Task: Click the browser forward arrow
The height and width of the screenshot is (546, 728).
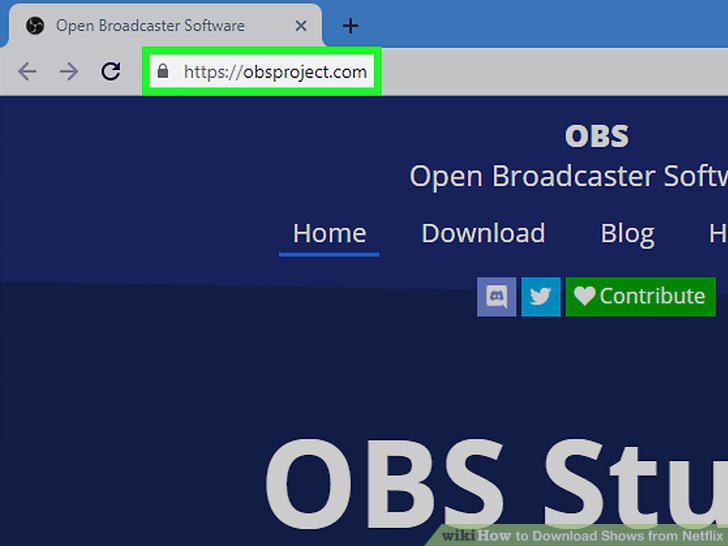Action: [69, 72]
